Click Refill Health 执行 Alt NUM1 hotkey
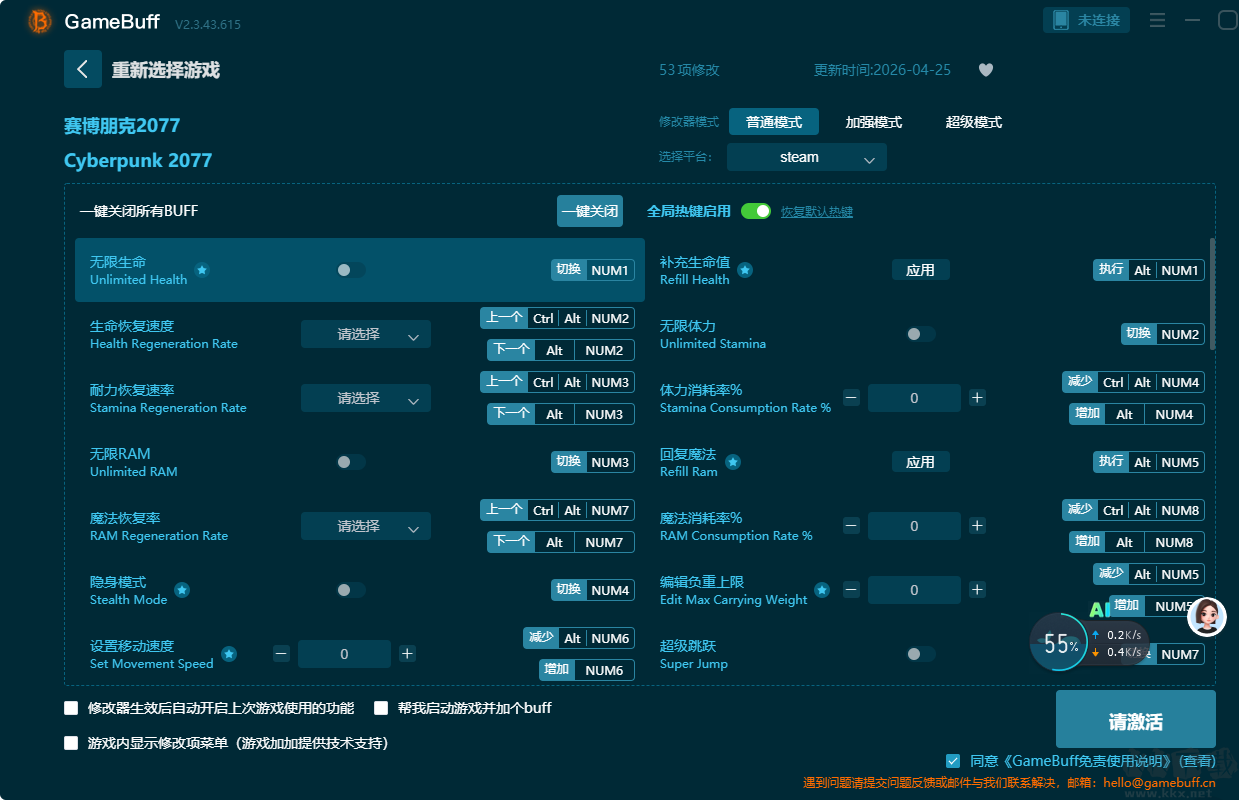 tap(1149, 270)
